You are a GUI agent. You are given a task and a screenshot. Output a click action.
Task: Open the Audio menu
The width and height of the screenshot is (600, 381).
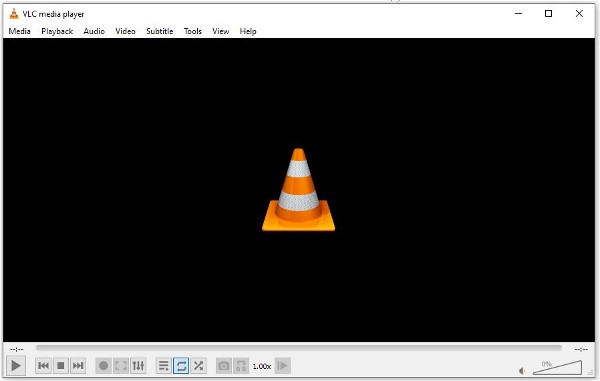click(94, 31)
